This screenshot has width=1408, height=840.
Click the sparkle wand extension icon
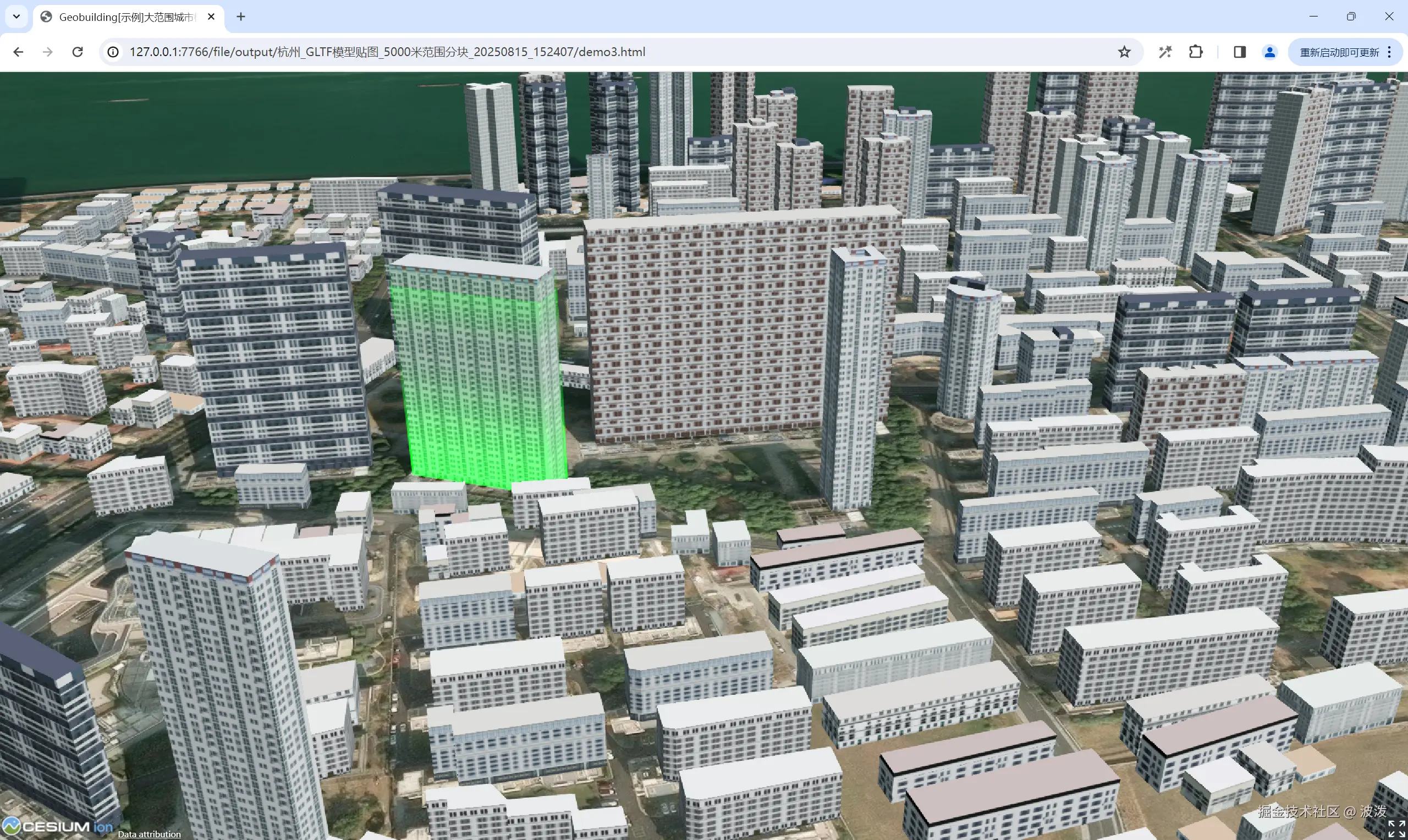click(x=1164, y=52)
